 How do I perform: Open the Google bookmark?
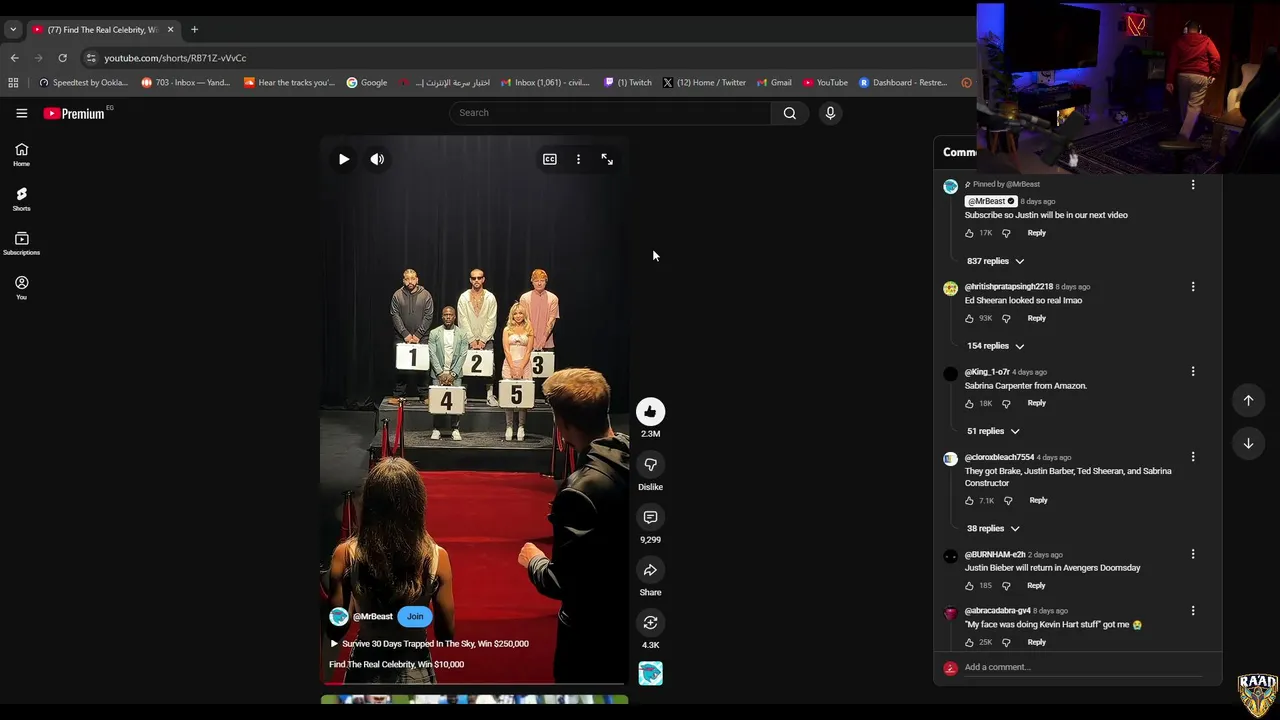click(x=366, y=83)
